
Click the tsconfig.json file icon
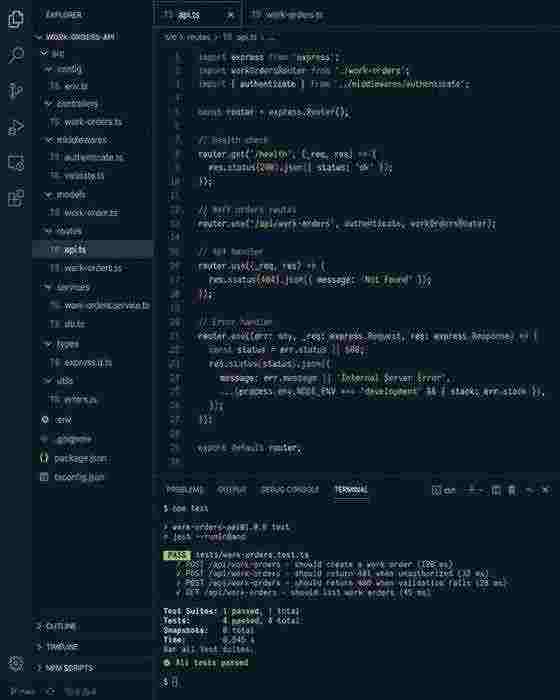pos(44,477)
